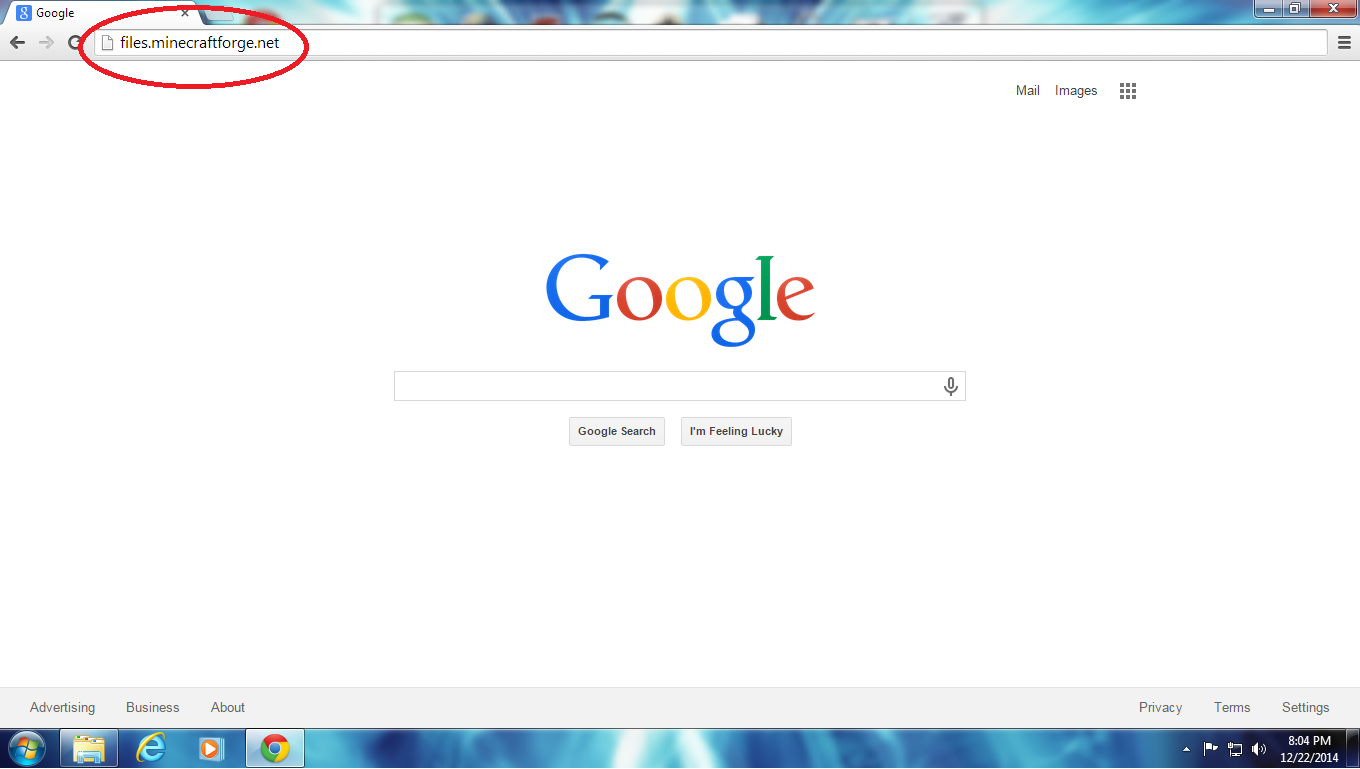
Task: Click the volume speaker tray icon
Action: pyautogui.click(x=1259, y=748)
